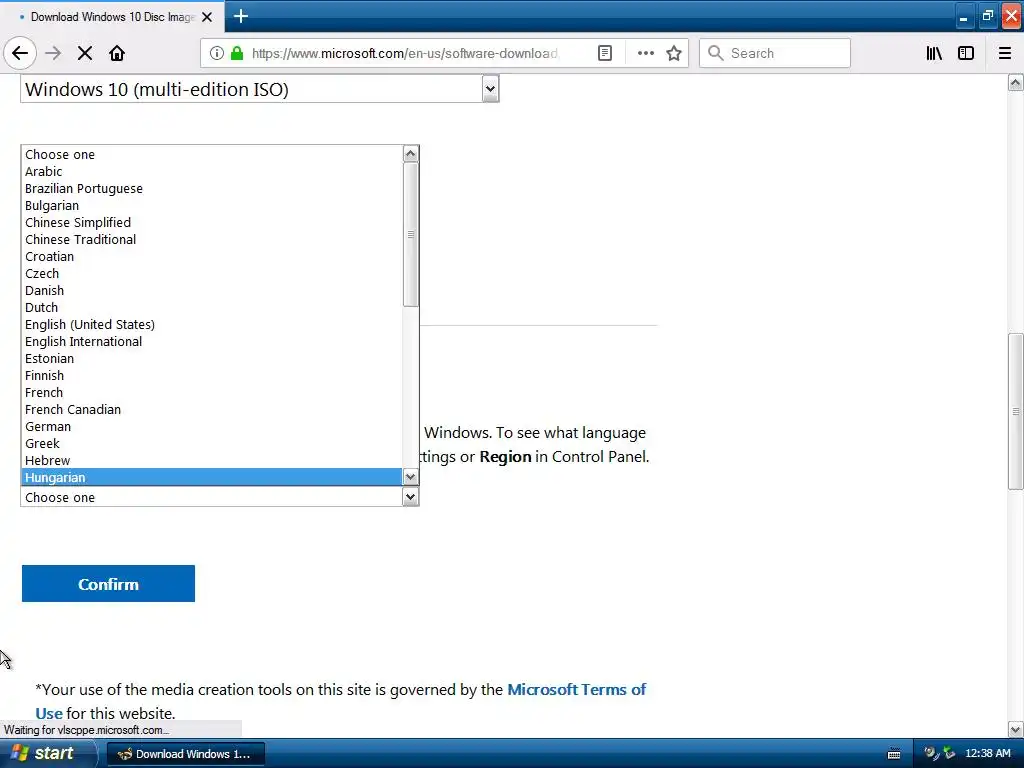Image resolution: width=1024 pixels, height=768 pixels.
Task: Select the French option
Action: pos(213,392)
